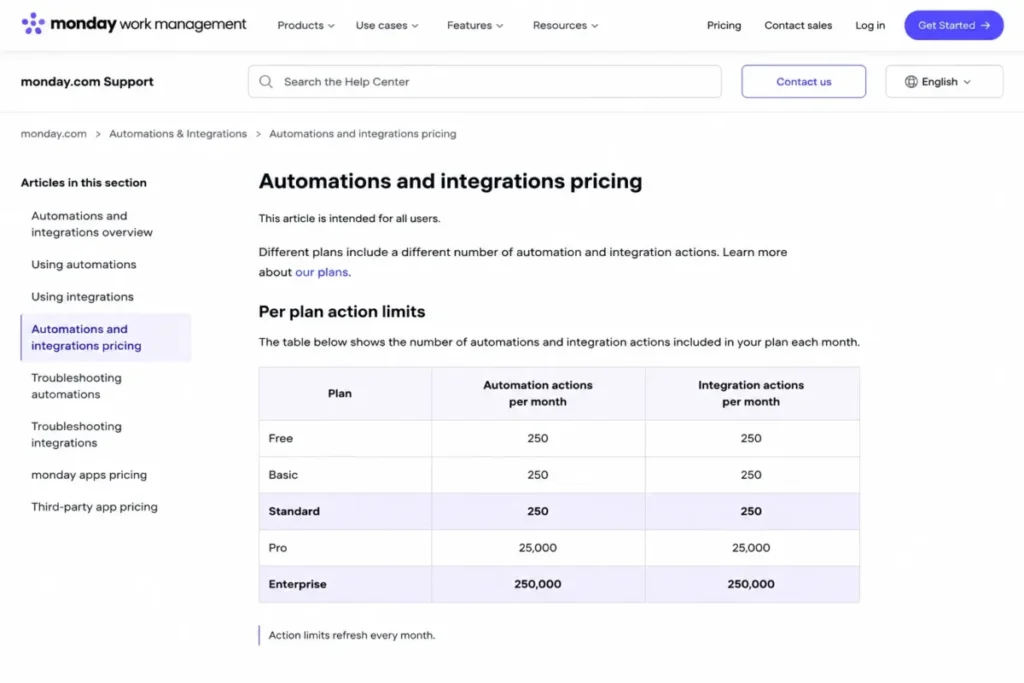1024x683 pixels.
Task: Click Automations and integrations pricing breadcrumb
Action: click(x=362, y=134)
